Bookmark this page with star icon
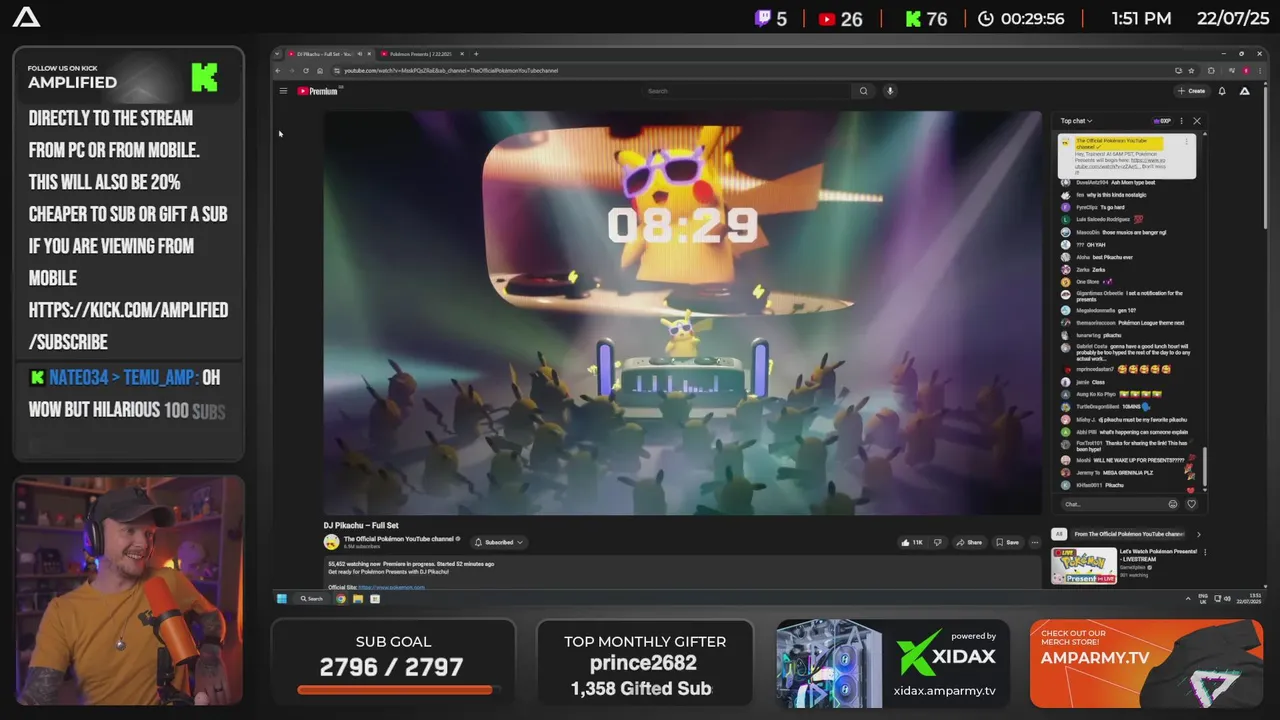The image size is (1280, 720). pyautogui.click(x=1192, y=70)
